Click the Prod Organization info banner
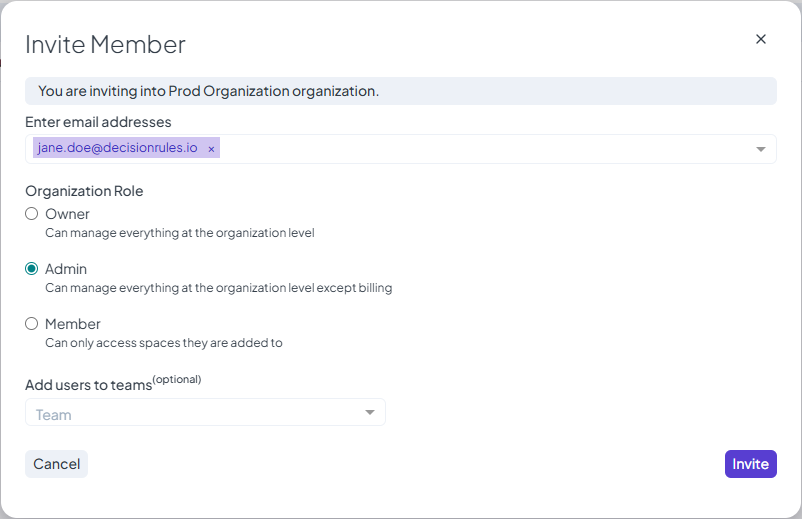The height and width of the screenshot is (519, 802). pyautogui.click(x=400, y=91)
